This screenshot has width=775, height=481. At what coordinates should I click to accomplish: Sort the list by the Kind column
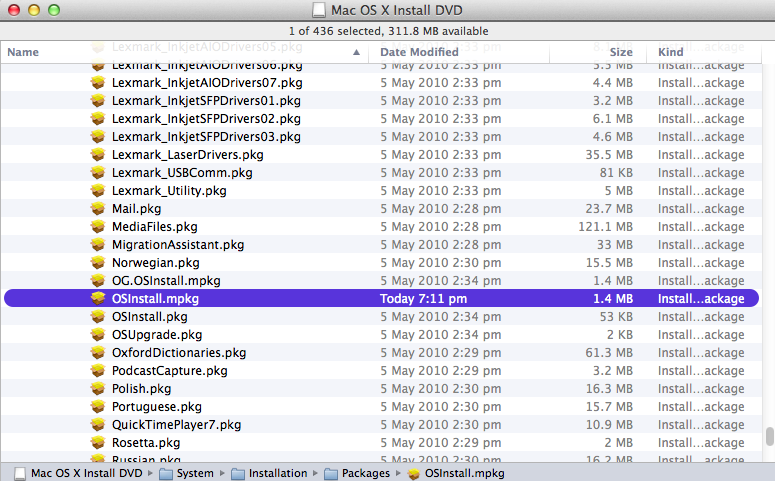click(671, 52)
